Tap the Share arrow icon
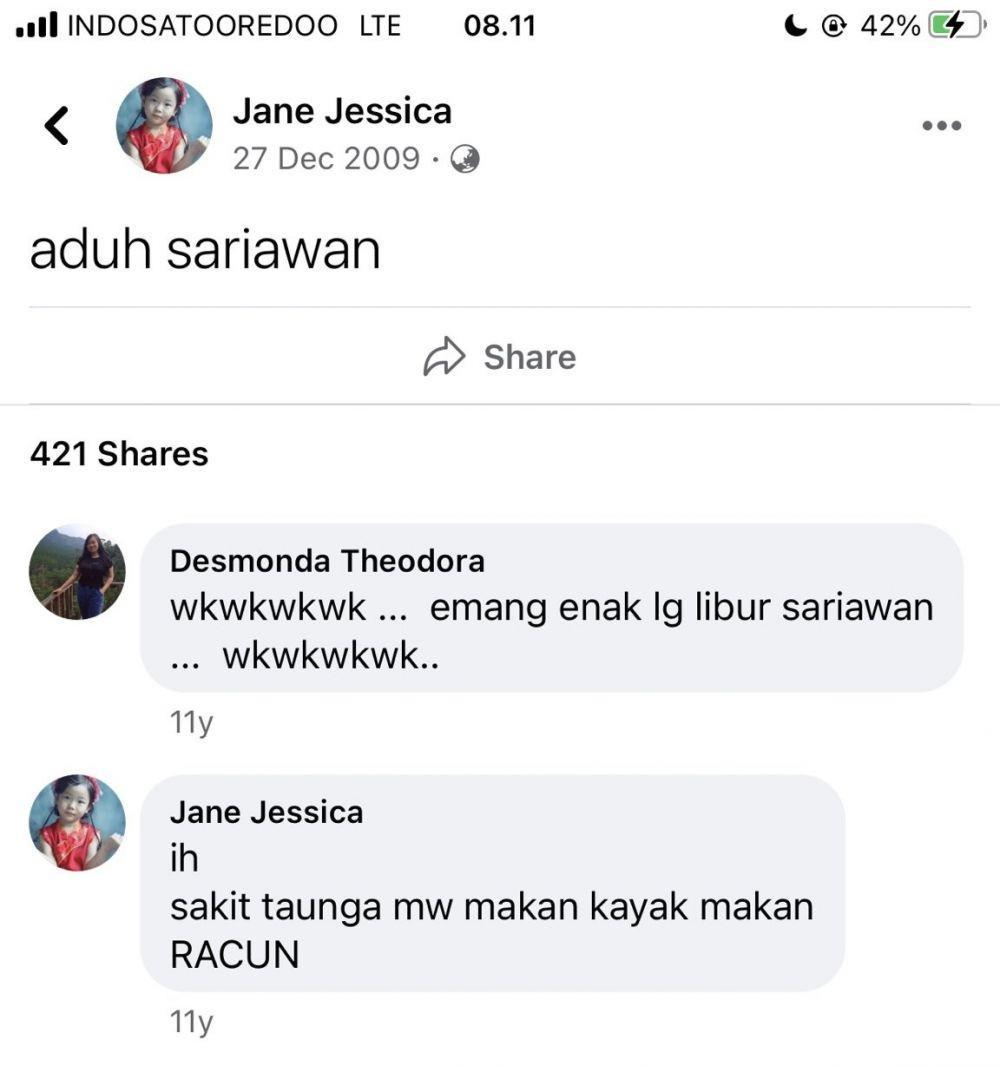The width and height of the screenshot is (1000, 1066). click(x=444, y=356)
